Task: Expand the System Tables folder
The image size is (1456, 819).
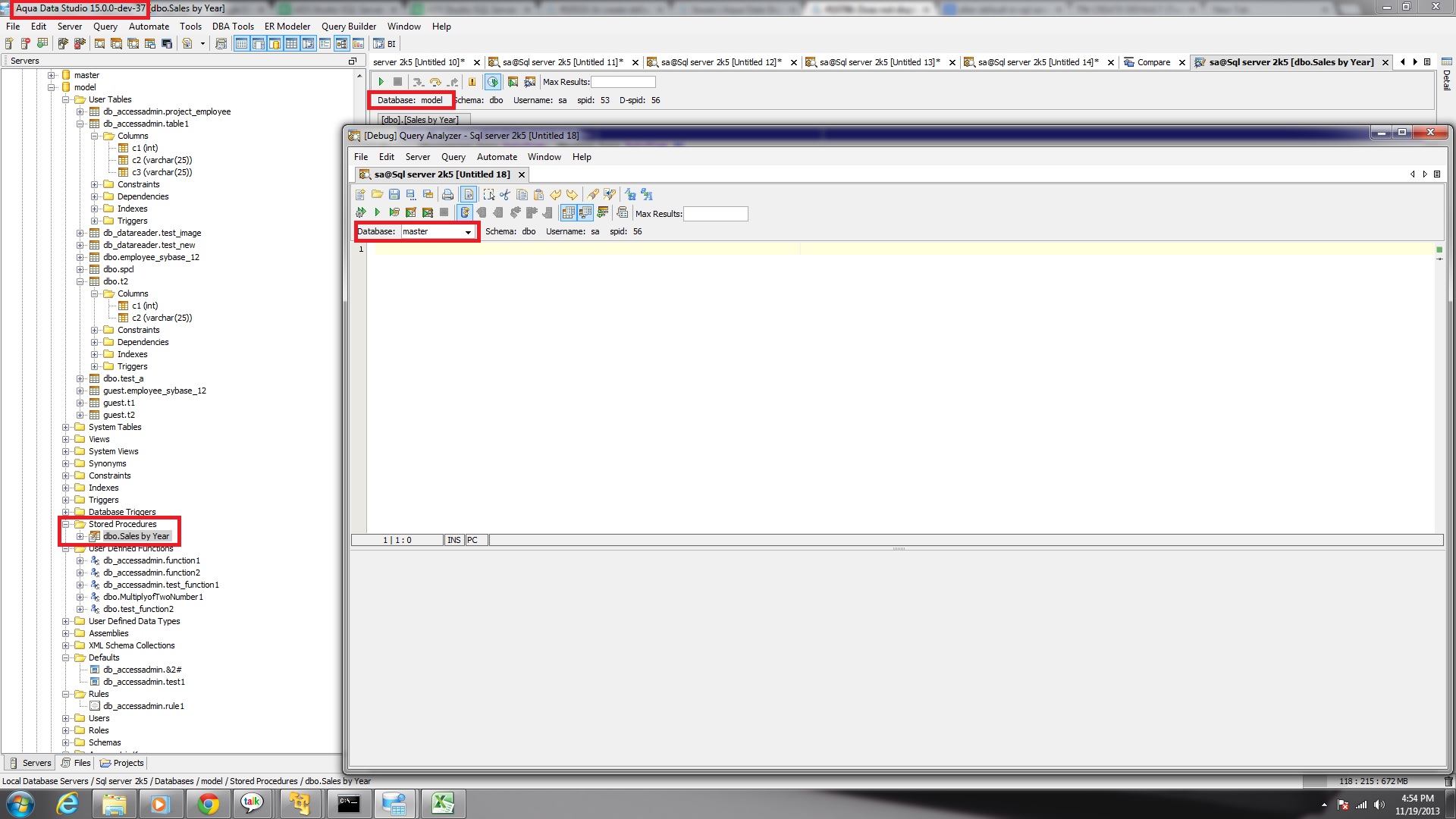Action: tap(66, 427)
